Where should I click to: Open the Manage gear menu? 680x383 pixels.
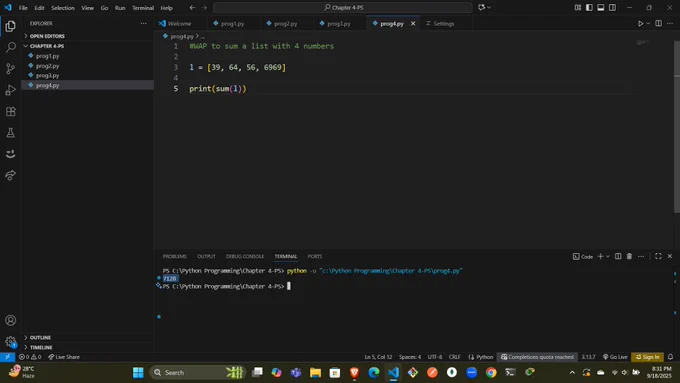click(x=10, y=342)
